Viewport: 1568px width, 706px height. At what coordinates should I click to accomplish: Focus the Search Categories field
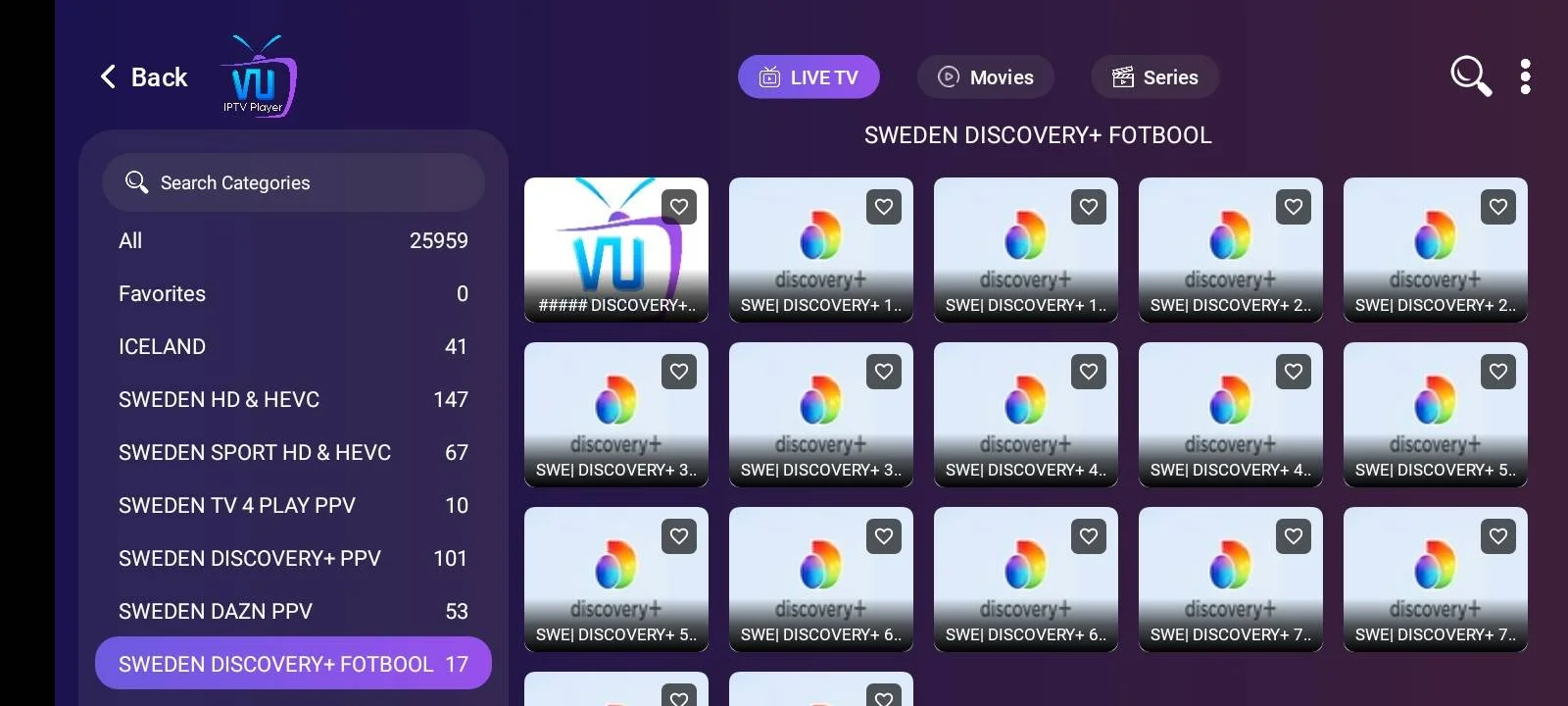point(293,182)
